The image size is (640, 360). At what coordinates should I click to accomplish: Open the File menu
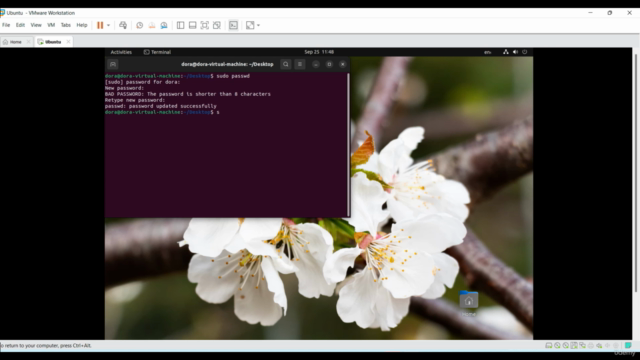point(6,25)
